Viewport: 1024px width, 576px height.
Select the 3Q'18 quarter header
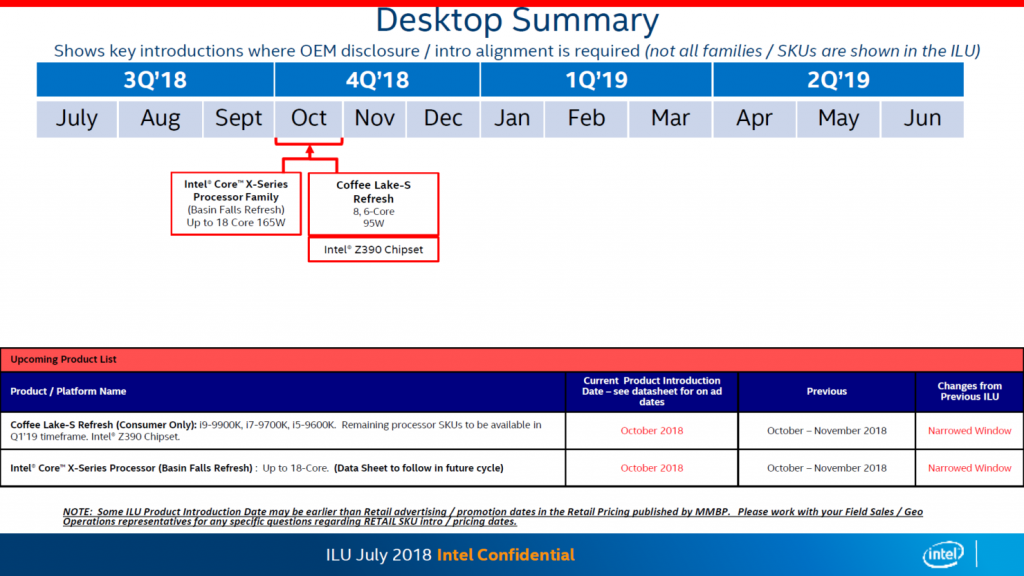(155, 79)
